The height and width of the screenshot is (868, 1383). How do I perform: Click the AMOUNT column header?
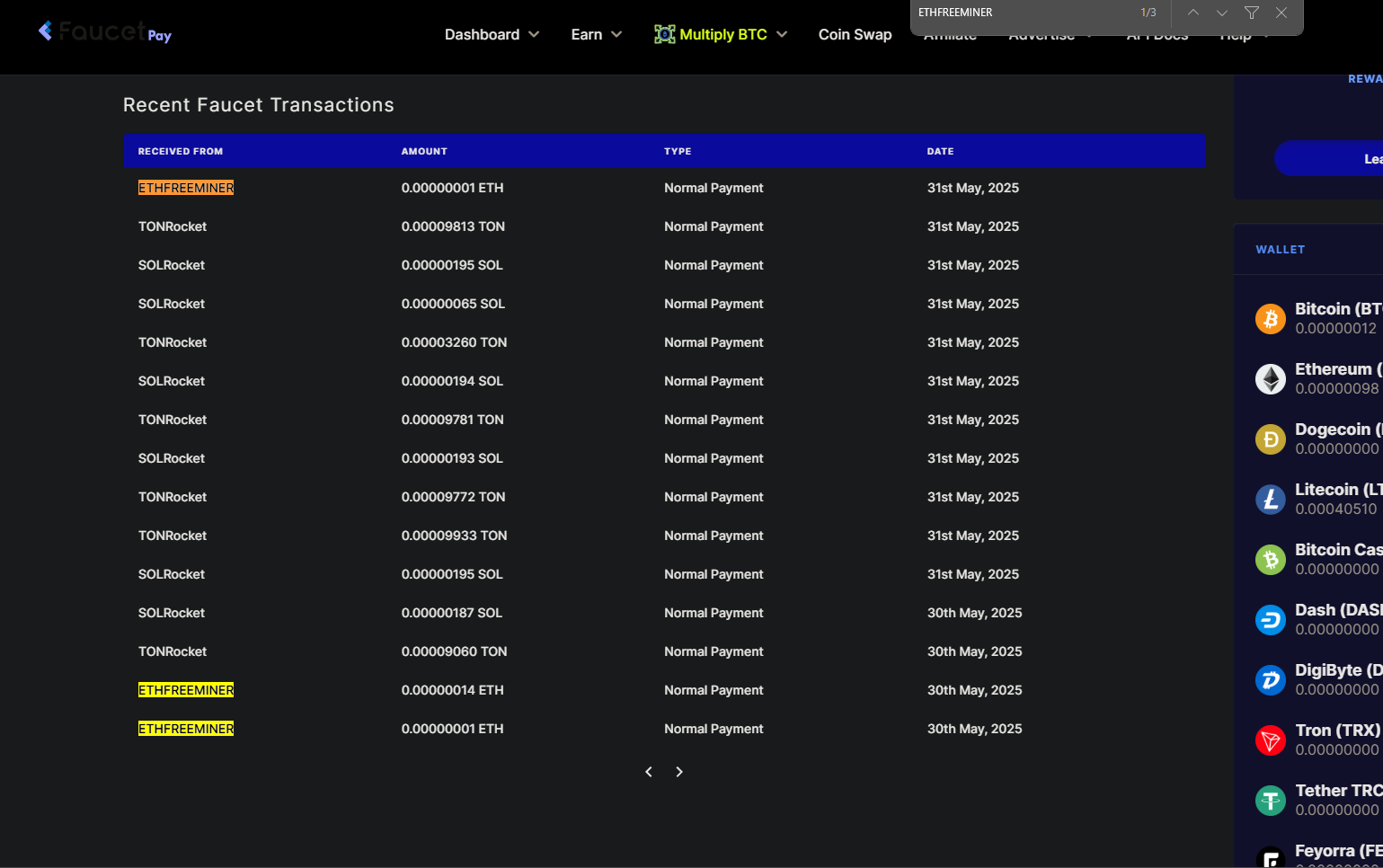click(424, 151)
